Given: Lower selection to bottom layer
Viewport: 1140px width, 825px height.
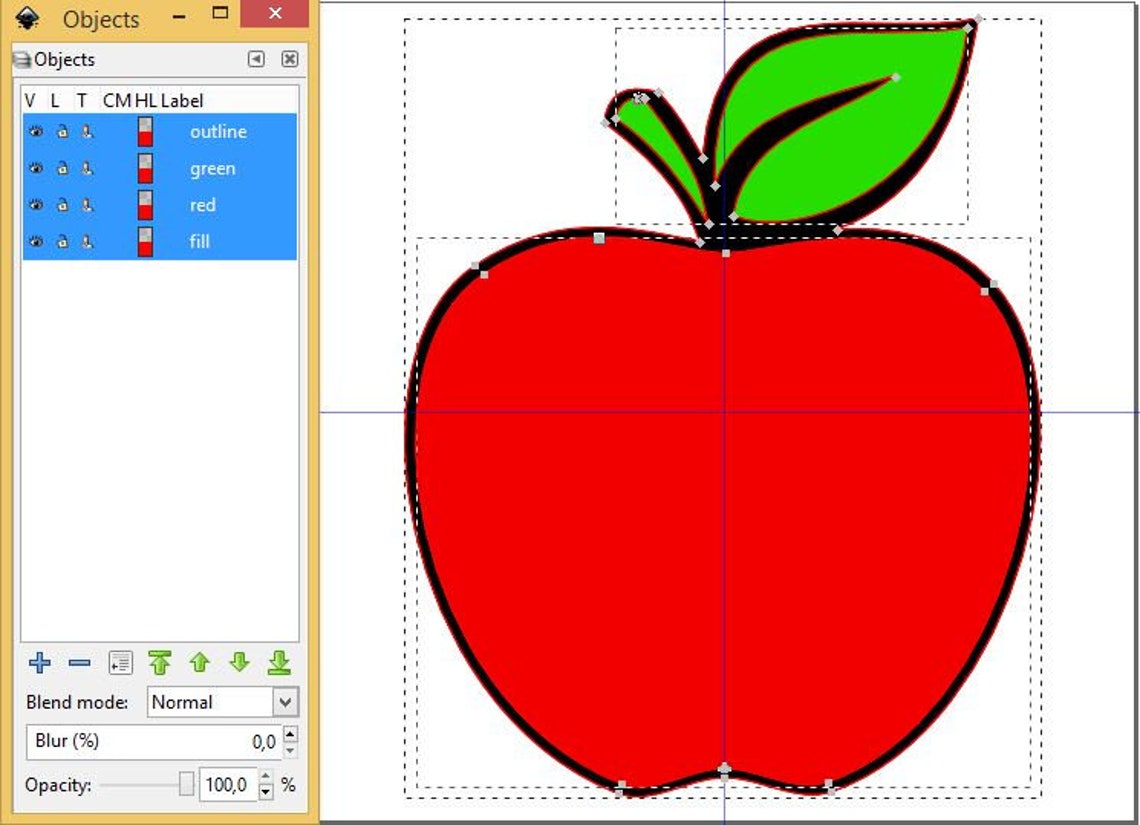Looking at the screenshot, I should click(x=281, y=663).
